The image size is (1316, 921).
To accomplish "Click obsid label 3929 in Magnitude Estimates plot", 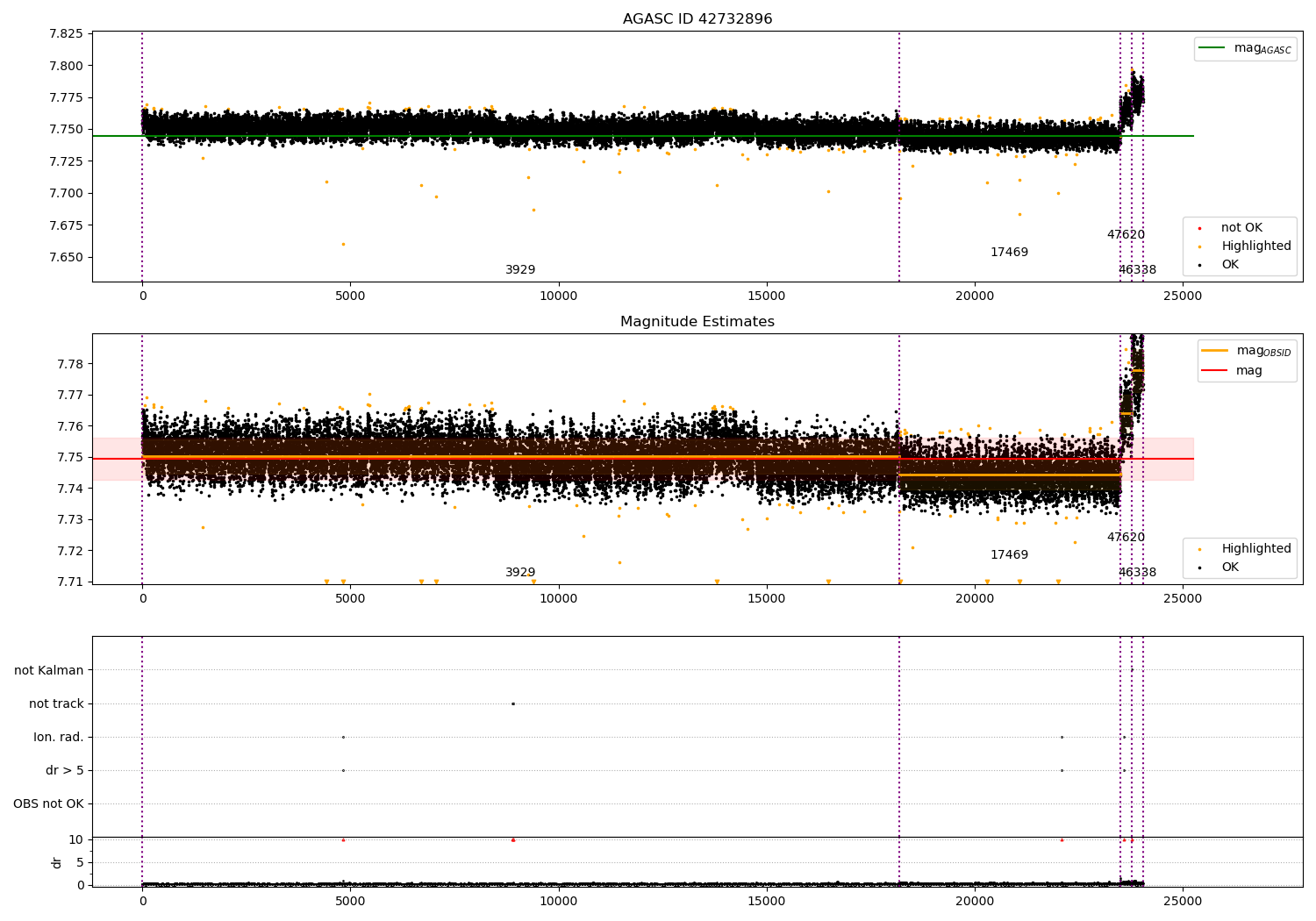I will [x=520, y=573].
